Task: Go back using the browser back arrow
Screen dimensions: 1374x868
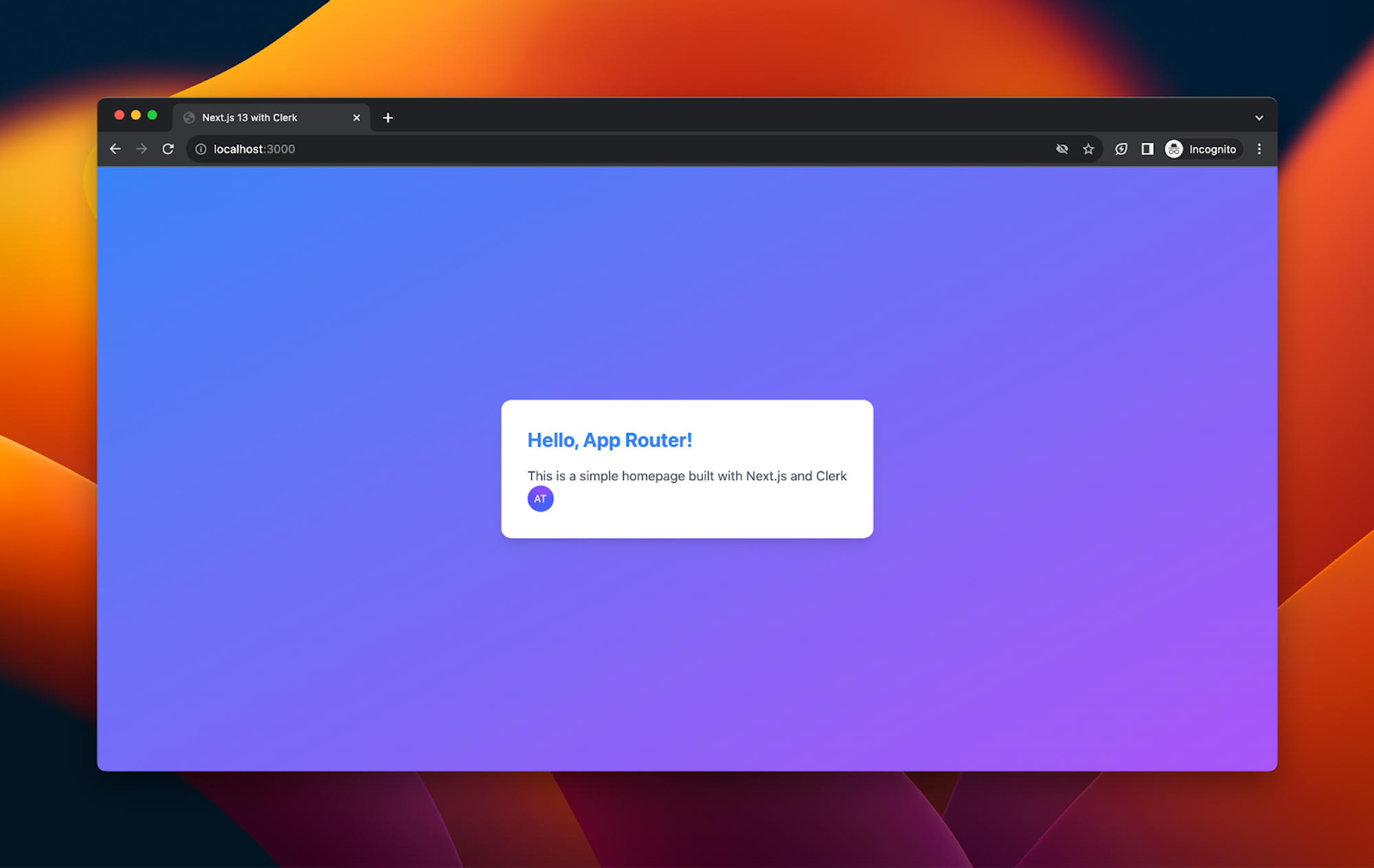Action: 115,149
